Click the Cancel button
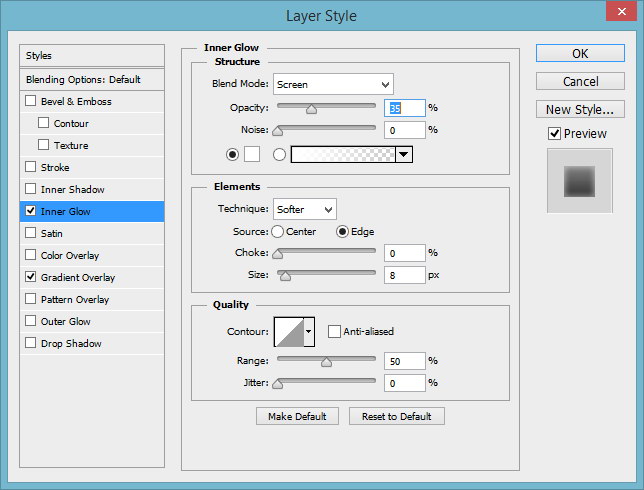 pos(580,81)
